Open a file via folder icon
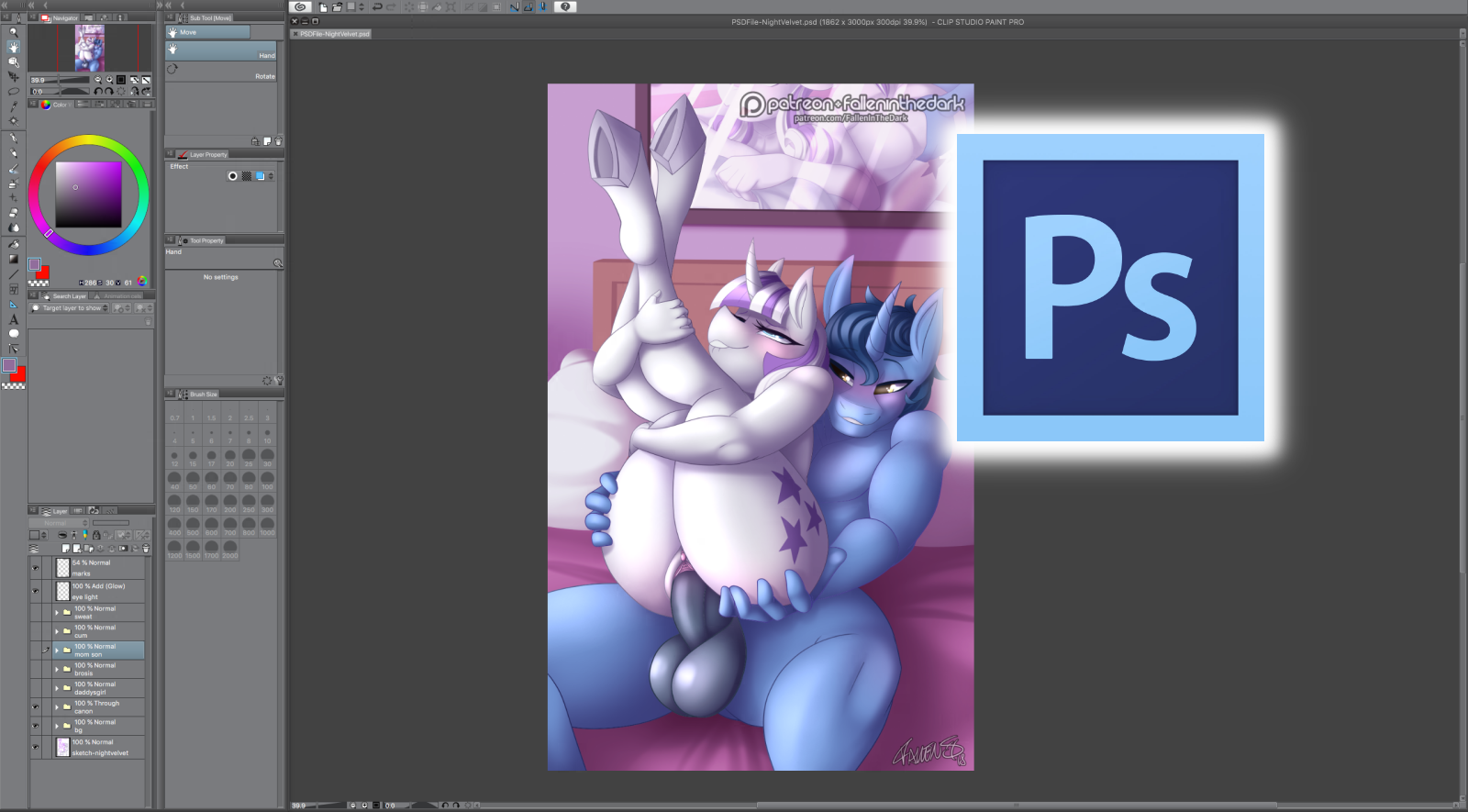 point(337,6)
